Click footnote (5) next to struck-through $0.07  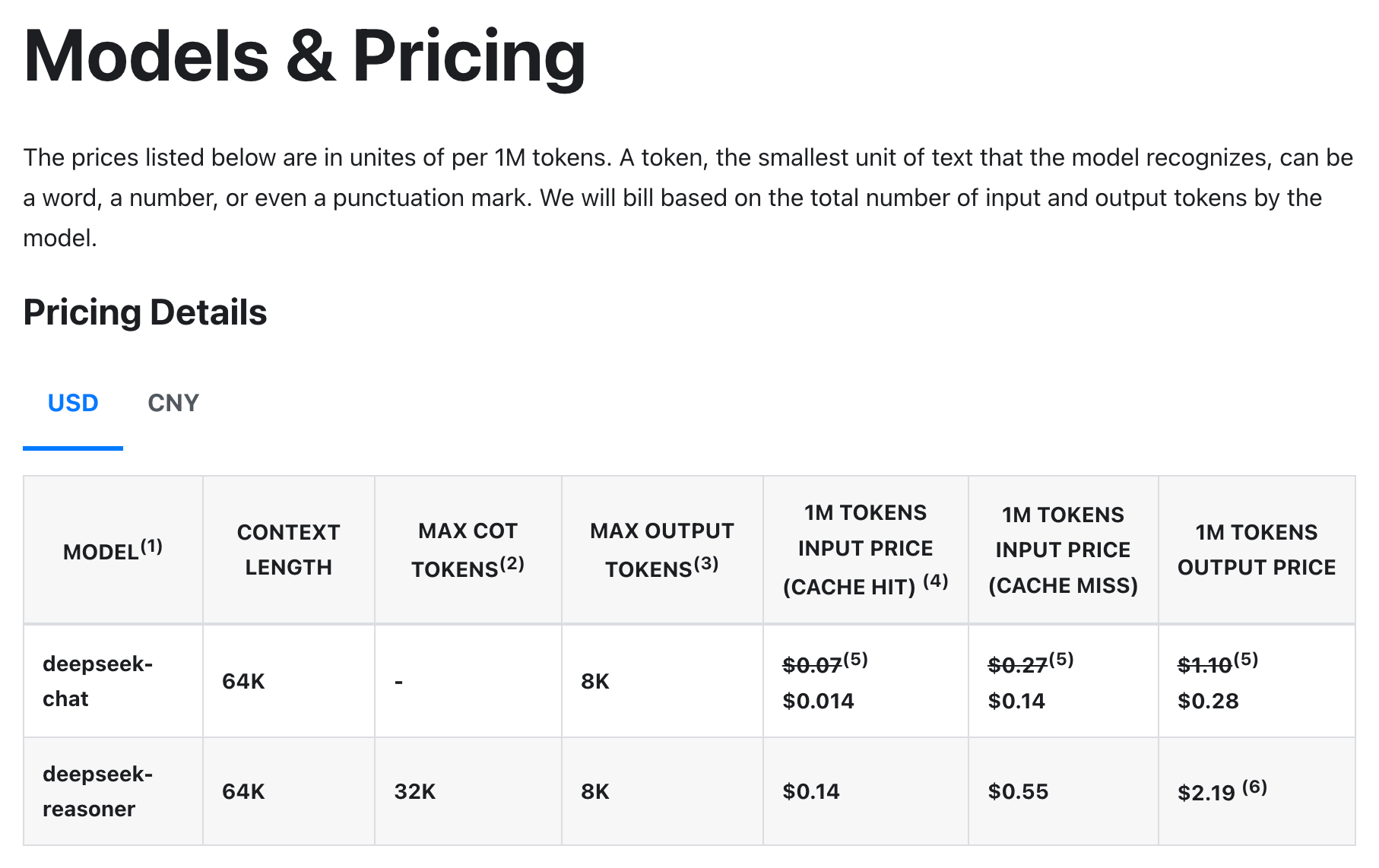coord(856,659)
